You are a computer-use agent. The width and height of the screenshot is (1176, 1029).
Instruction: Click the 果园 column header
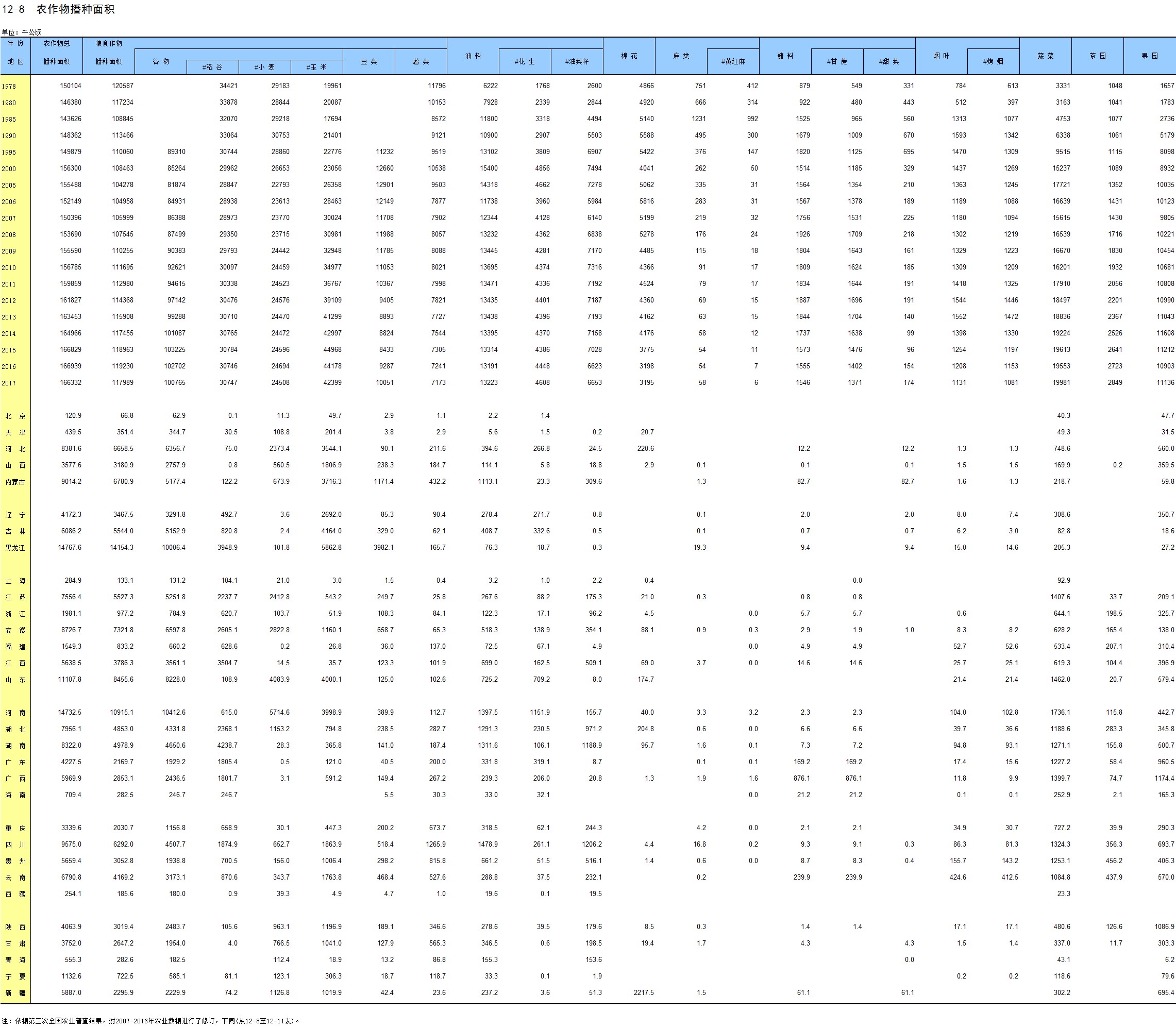coord(1149,56)
